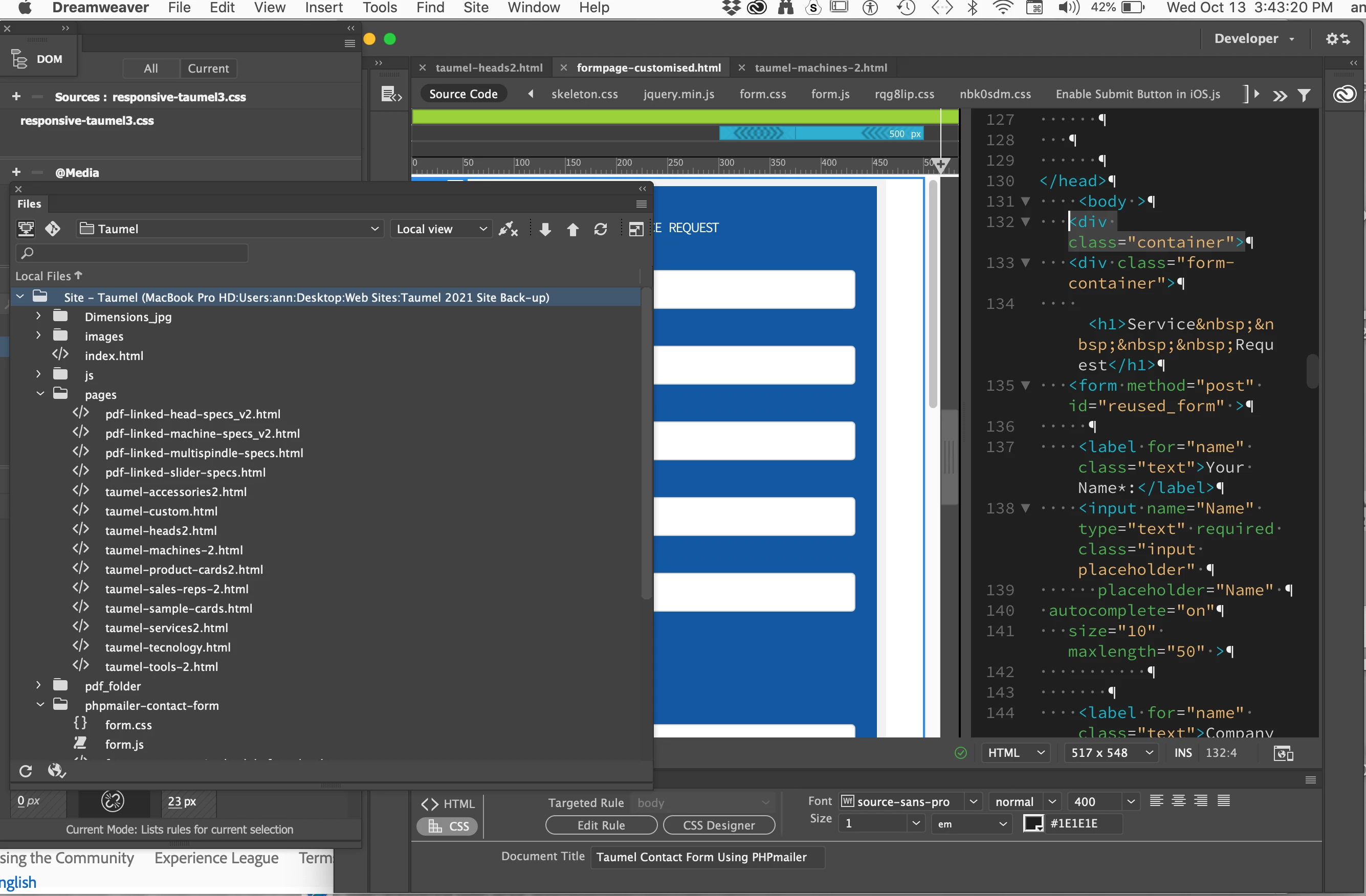Open the text color swatch picker

click(x=1033, y=823)
